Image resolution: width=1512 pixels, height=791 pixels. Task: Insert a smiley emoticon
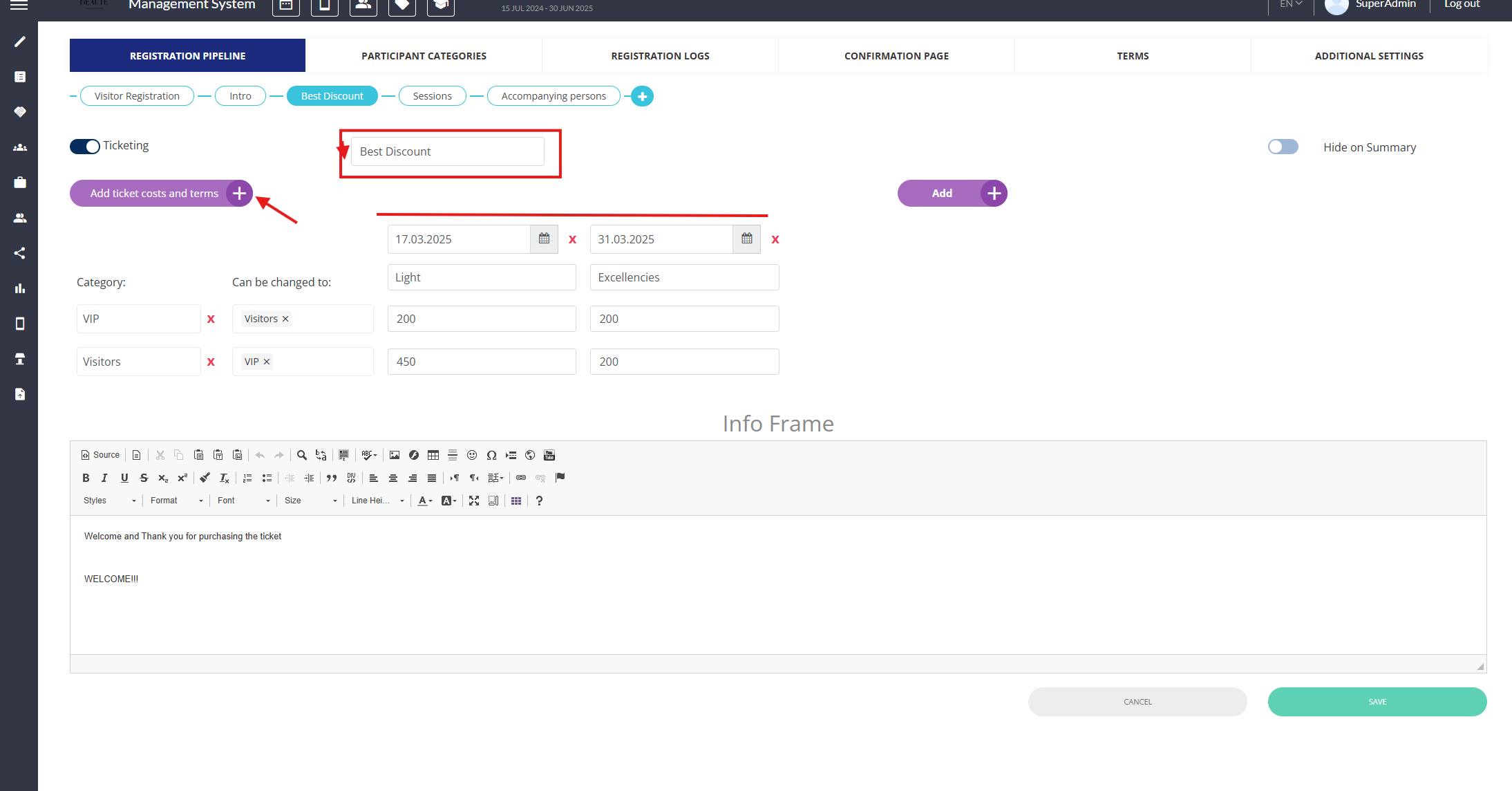[x=472, y=455]
